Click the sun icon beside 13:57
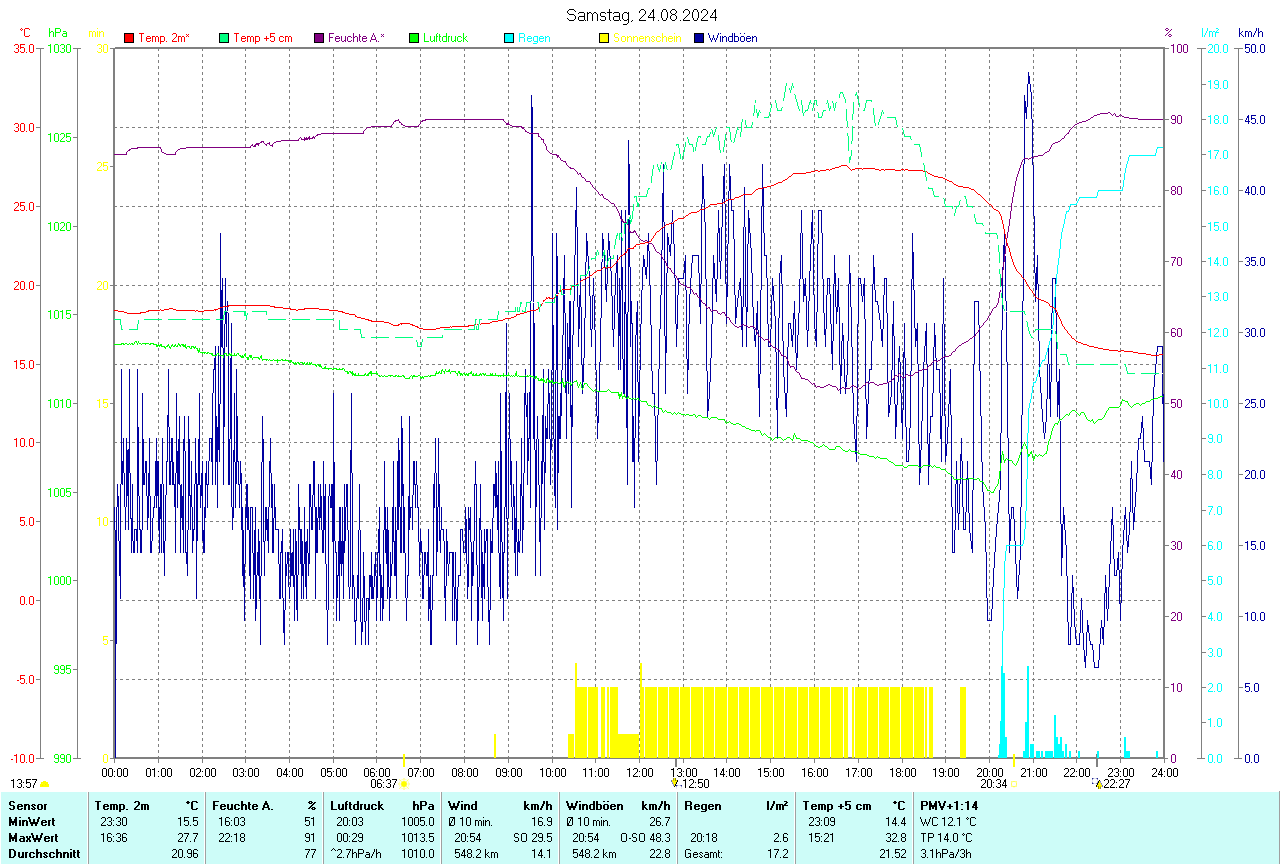1280x864 pixels. [x=44, y=785]
